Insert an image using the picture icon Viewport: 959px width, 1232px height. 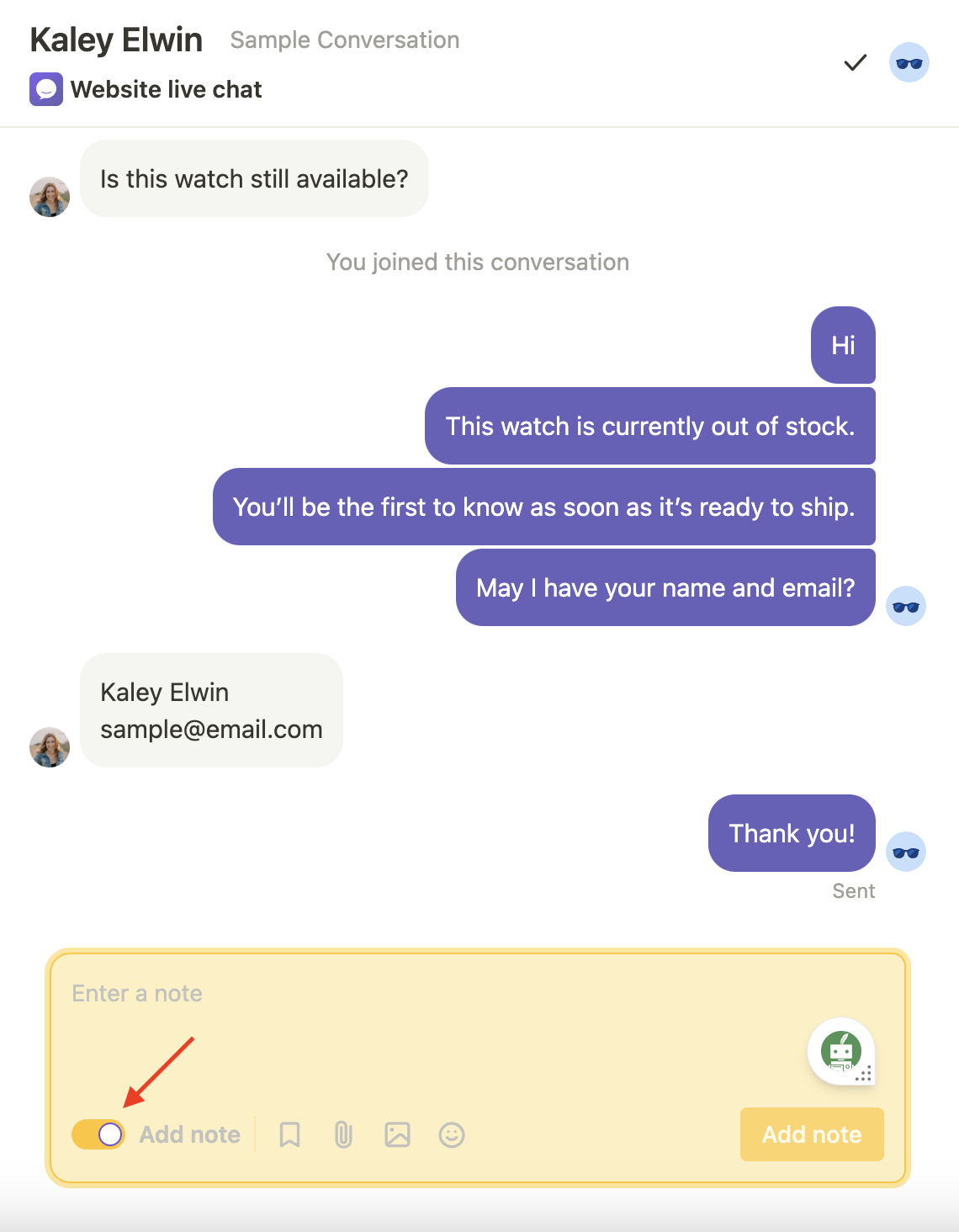click(x=397, y=1134)
